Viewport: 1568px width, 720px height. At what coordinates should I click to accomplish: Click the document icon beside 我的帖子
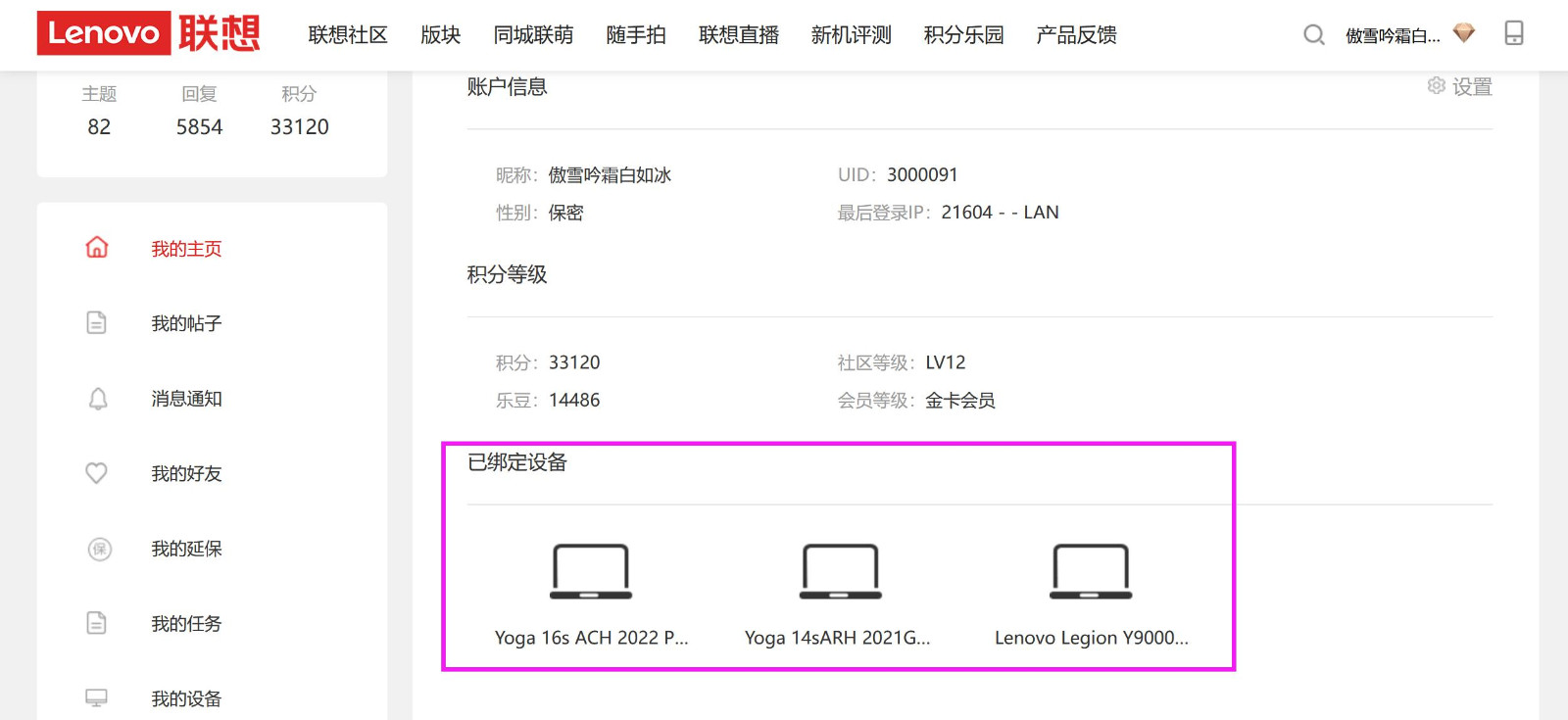(x=96, y=322)
